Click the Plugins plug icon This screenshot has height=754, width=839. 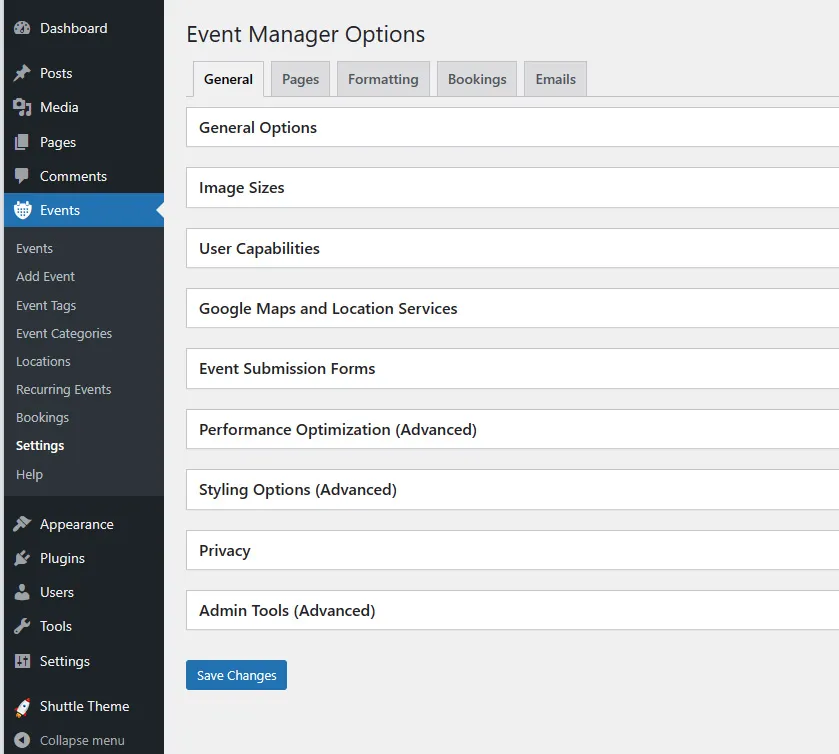[x=22, y=558]
